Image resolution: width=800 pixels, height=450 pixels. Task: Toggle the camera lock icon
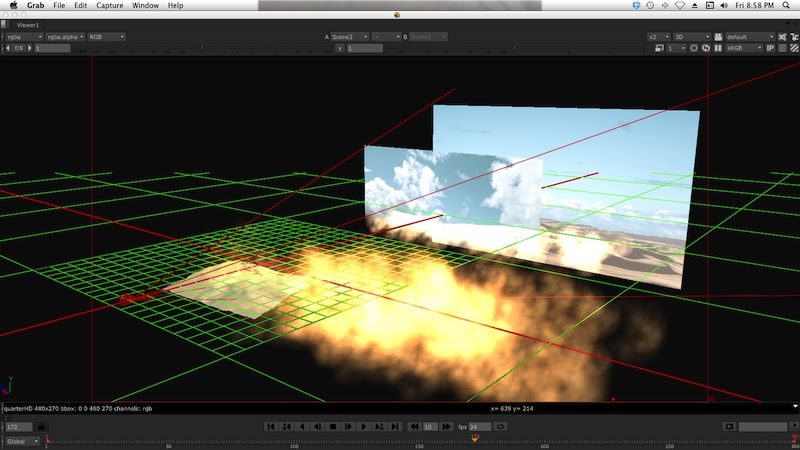point(718,37)
